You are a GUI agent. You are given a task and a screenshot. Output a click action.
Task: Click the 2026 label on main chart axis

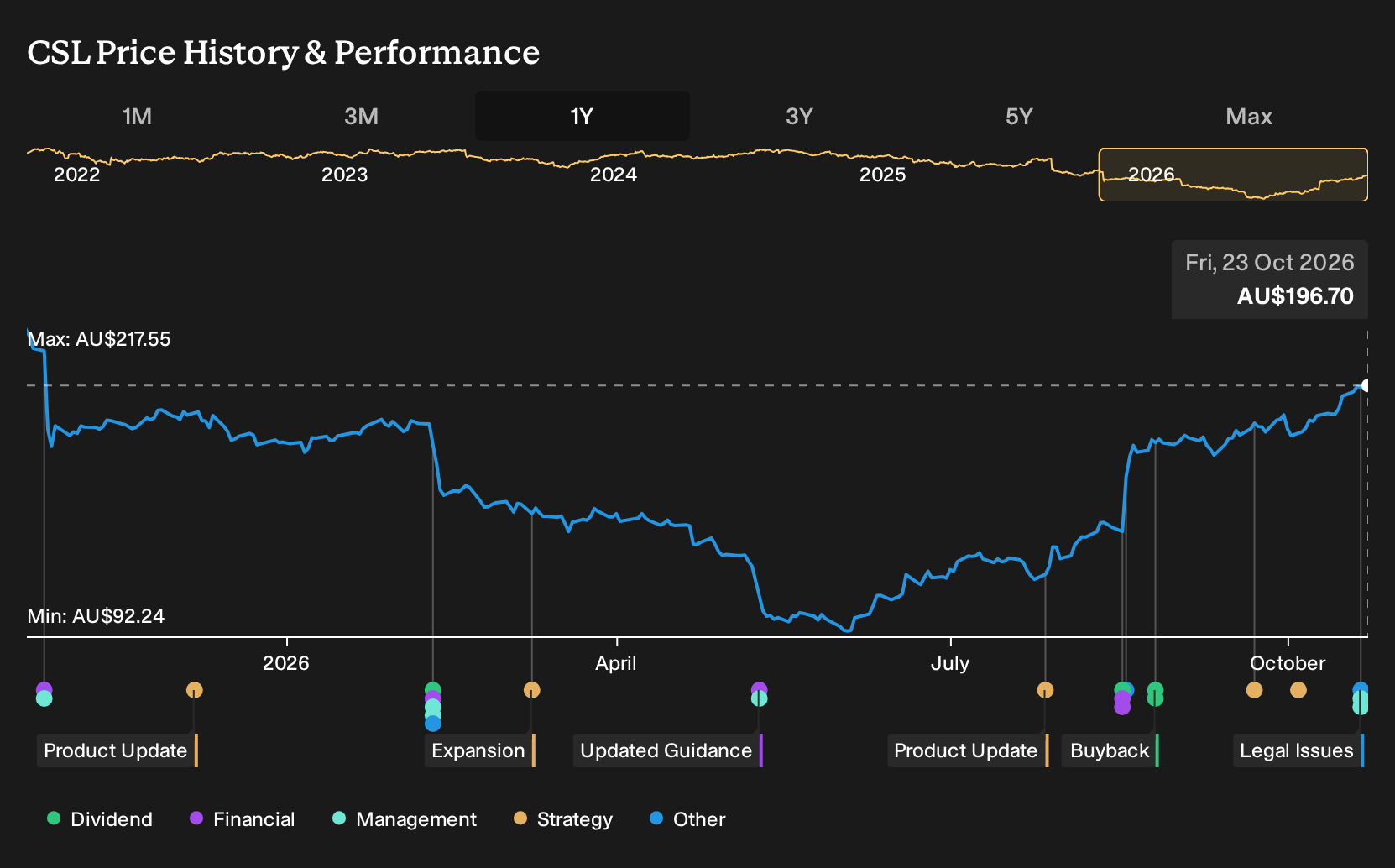click(x=286, y=663)
